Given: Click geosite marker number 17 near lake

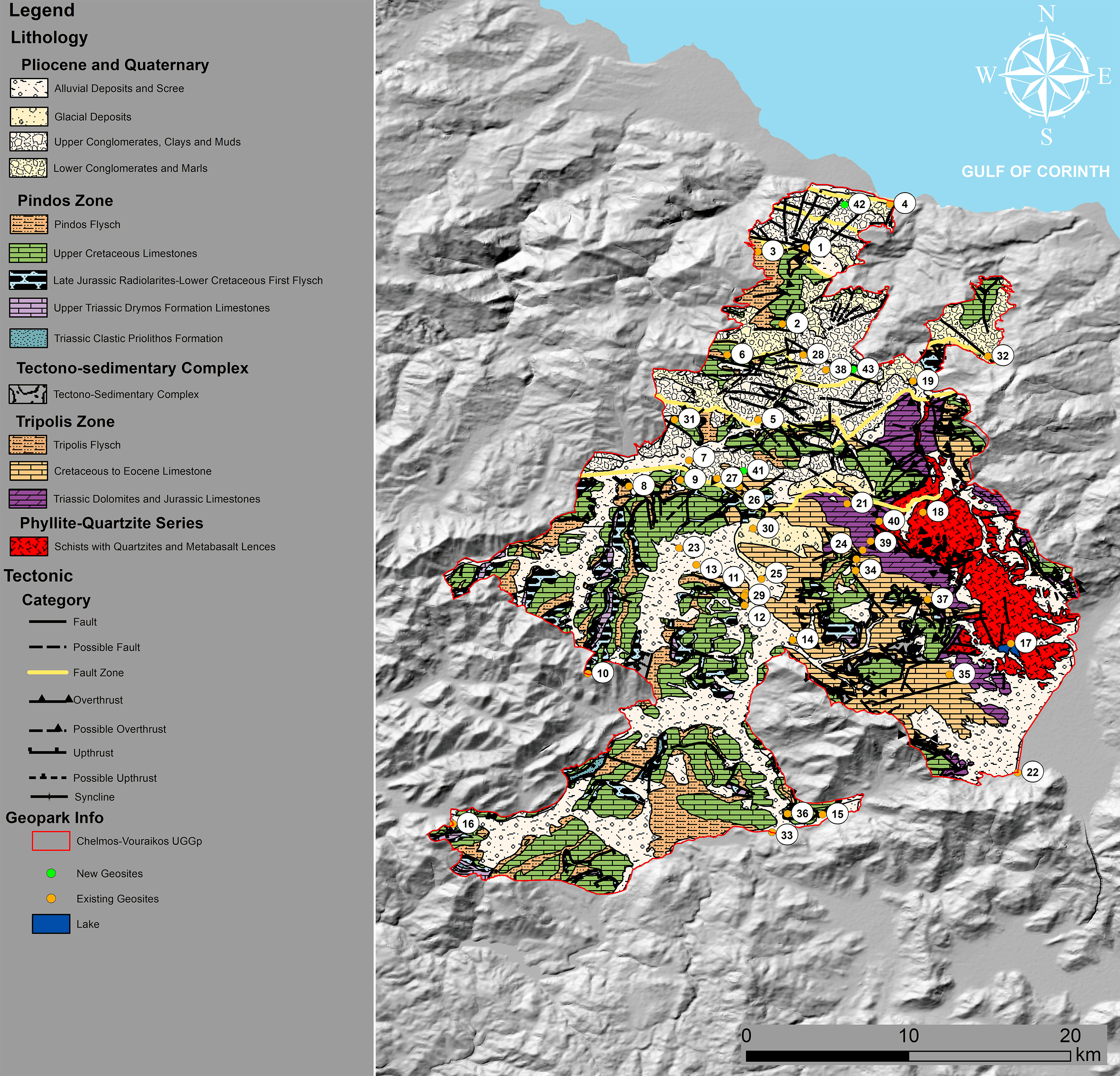Looking at the screenshot, I should point(1026,643).
